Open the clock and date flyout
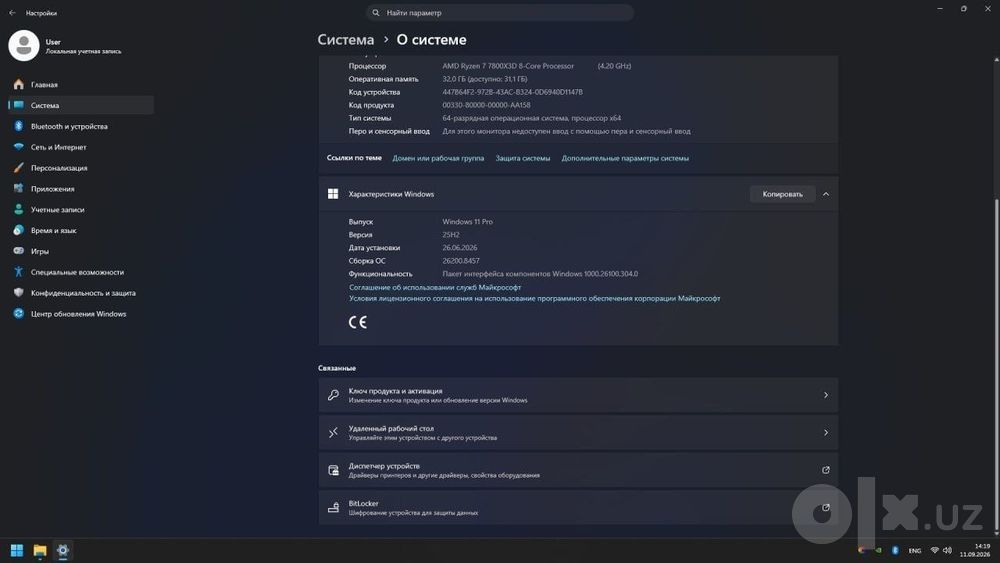1000x563 pixels. click(x=976, y=550)
